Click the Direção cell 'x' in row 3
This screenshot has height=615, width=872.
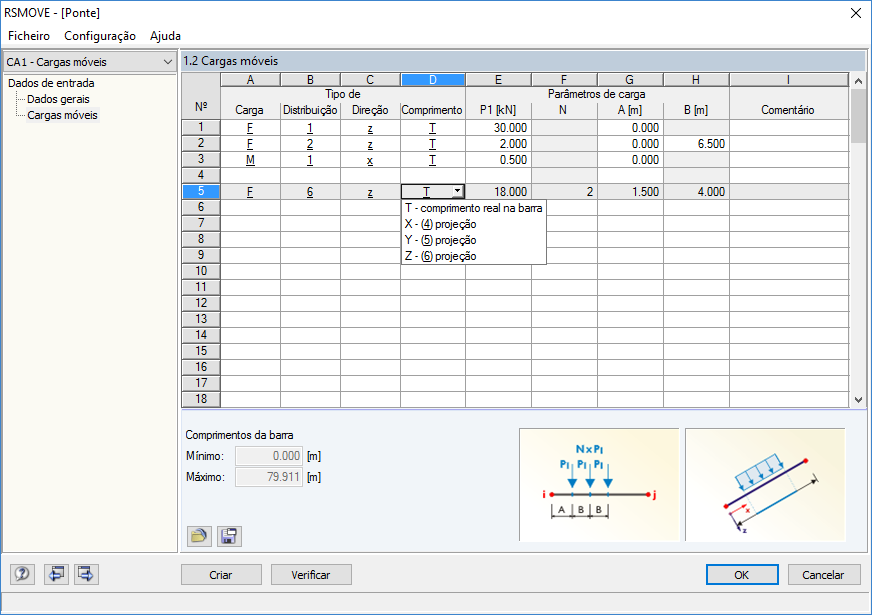tap(370, 160)
